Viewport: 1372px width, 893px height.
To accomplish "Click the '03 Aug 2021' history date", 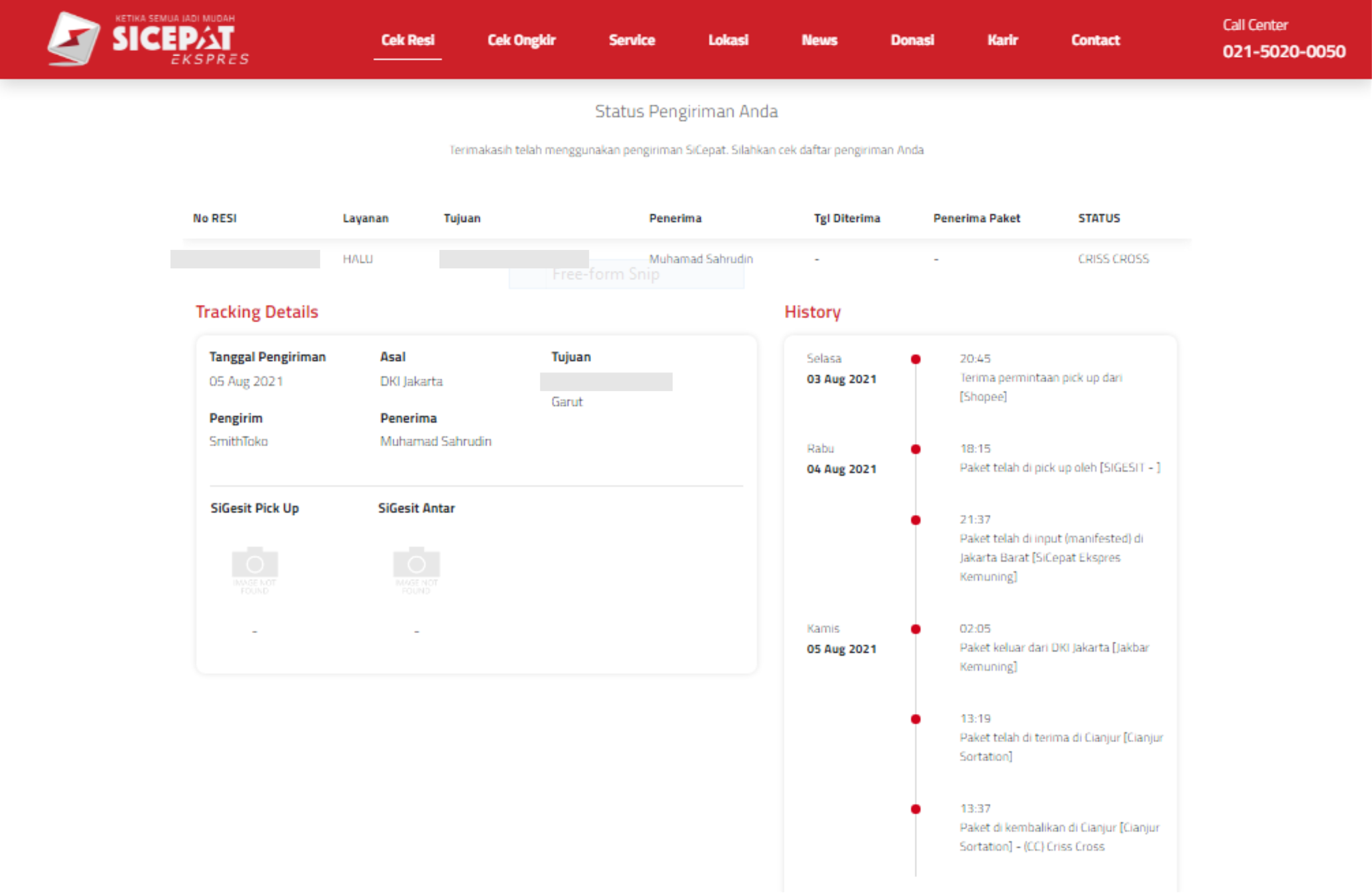I will click(x=841, y=379).
